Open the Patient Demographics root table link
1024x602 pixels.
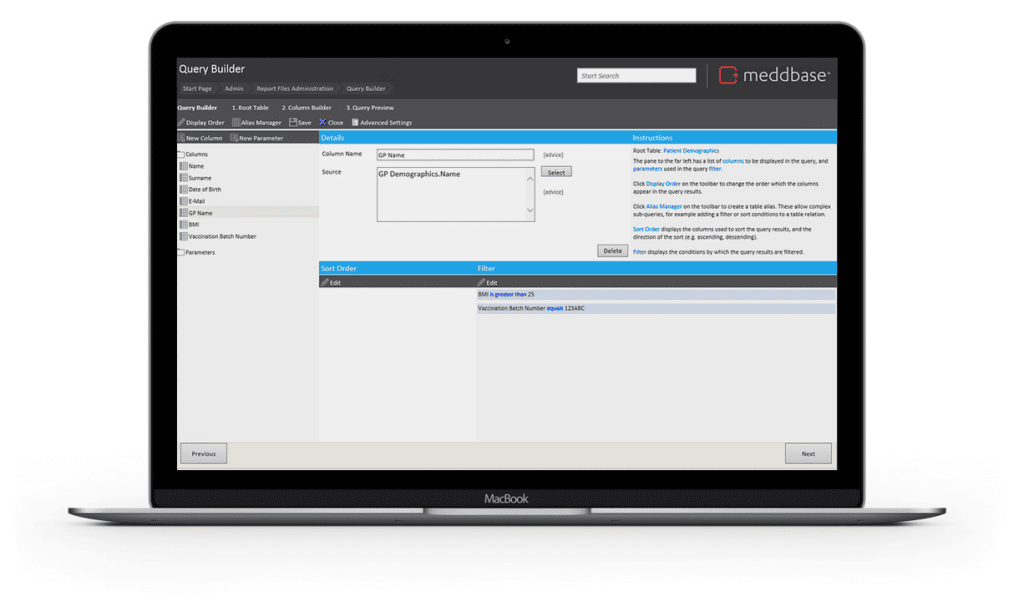(691, 151)
